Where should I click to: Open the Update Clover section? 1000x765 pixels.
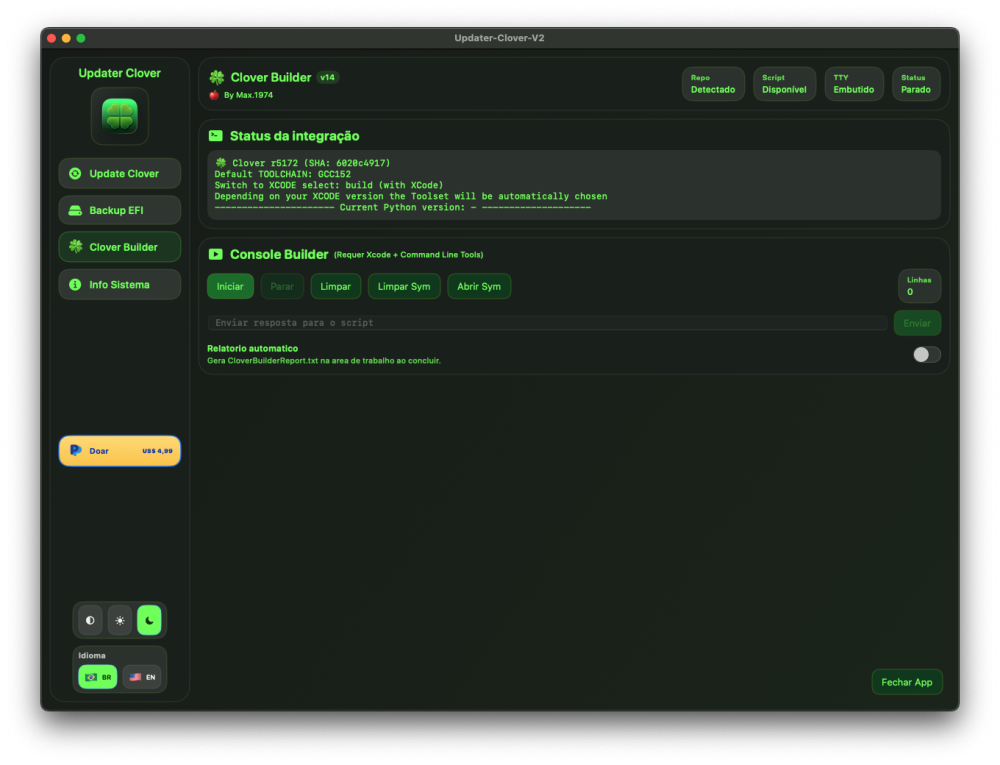(x=119, y=173)
